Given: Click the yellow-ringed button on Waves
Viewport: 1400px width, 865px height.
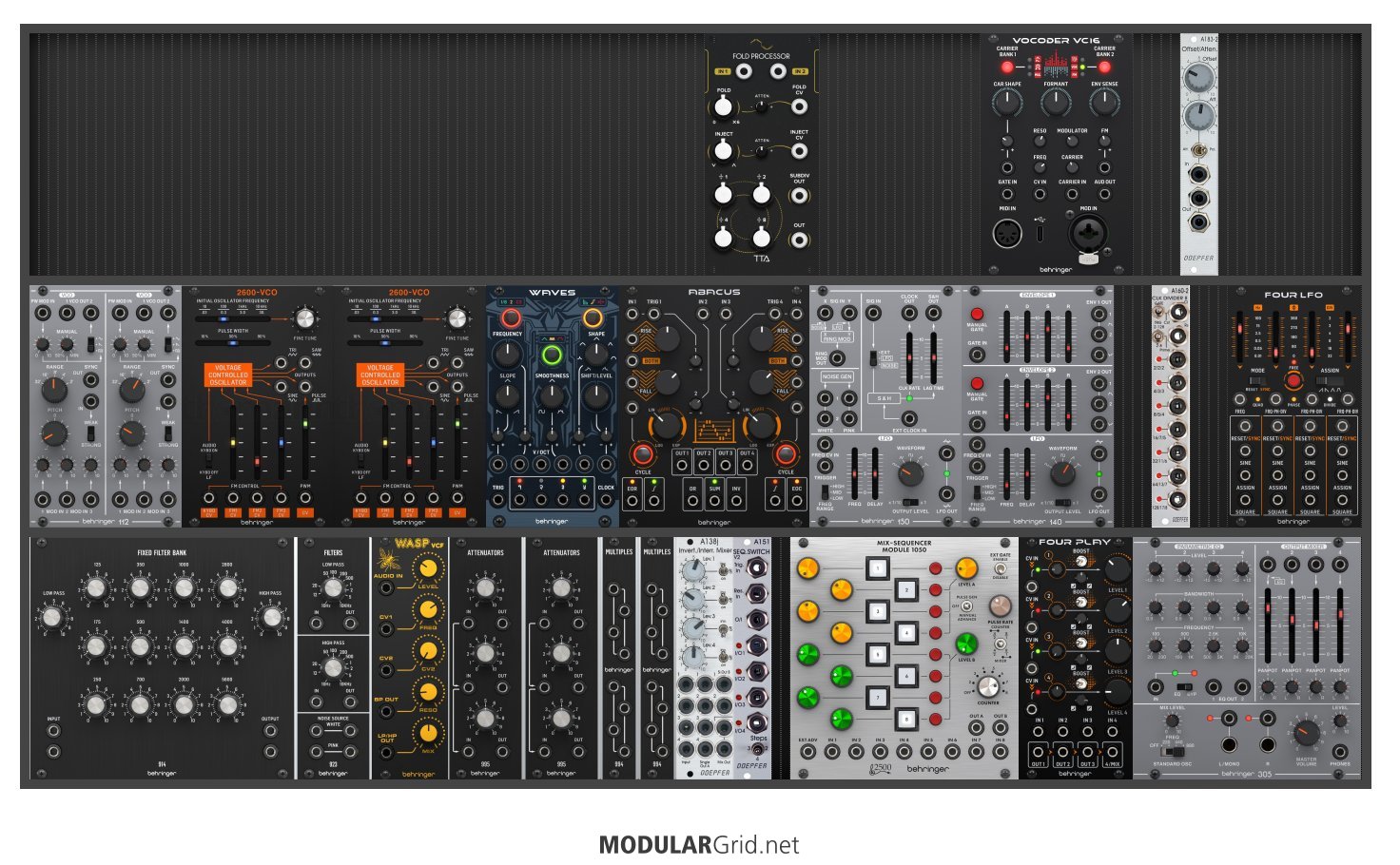Looking at the screenshot, I should click(x=593, y=317).
